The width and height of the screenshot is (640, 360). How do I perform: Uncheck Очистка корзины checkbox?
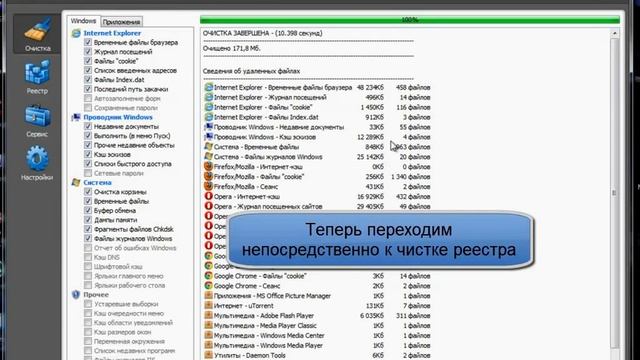pos(88,191)
